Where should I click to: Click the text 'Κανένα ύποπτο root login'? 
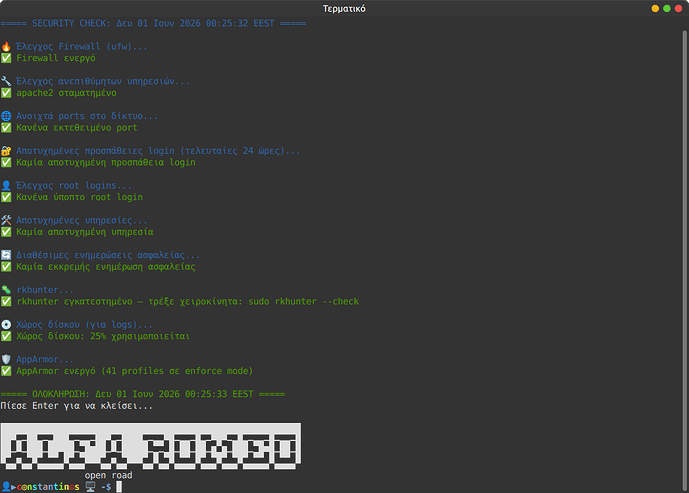[x=80, y=197]
